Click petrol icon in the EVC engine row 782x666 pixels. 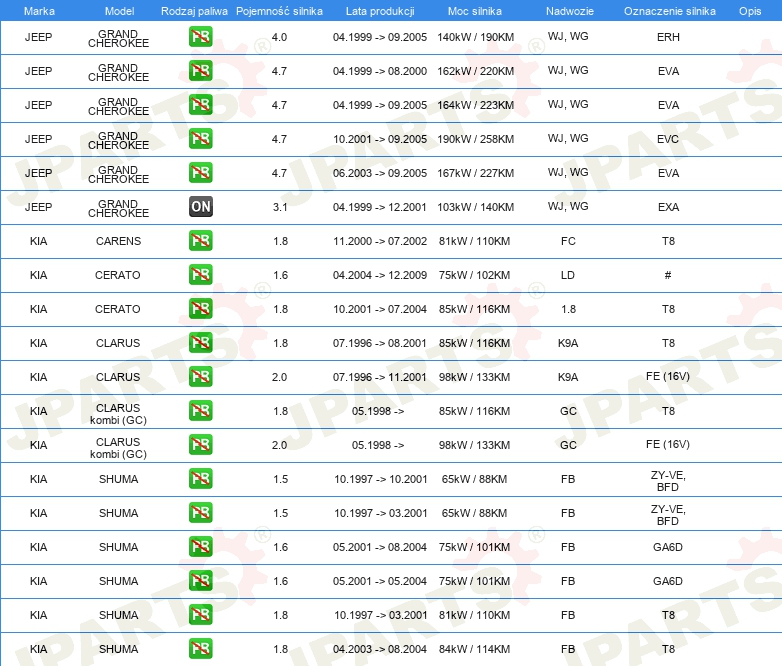click(200, 139)
